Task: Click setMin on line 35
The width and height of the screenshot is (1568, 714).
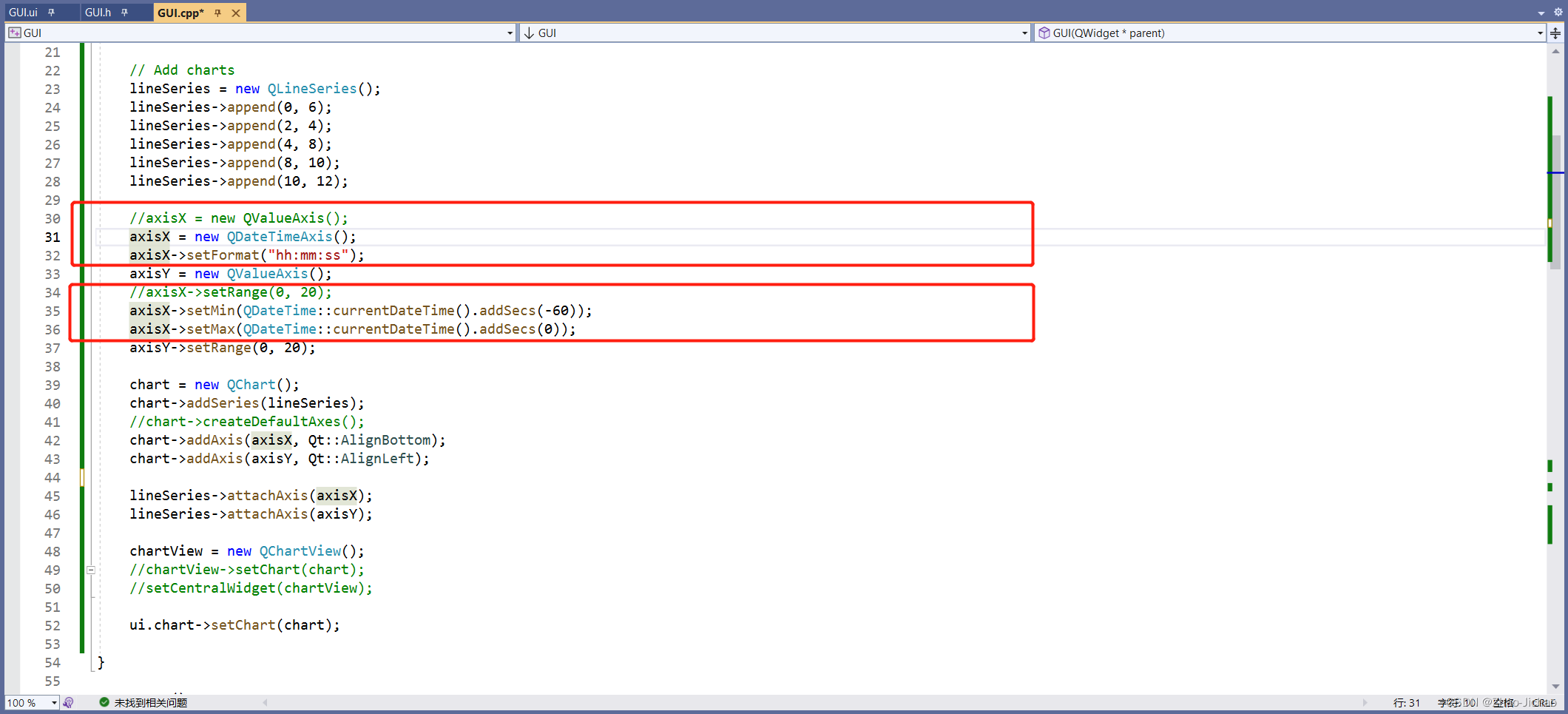Action: click(211, 311)
